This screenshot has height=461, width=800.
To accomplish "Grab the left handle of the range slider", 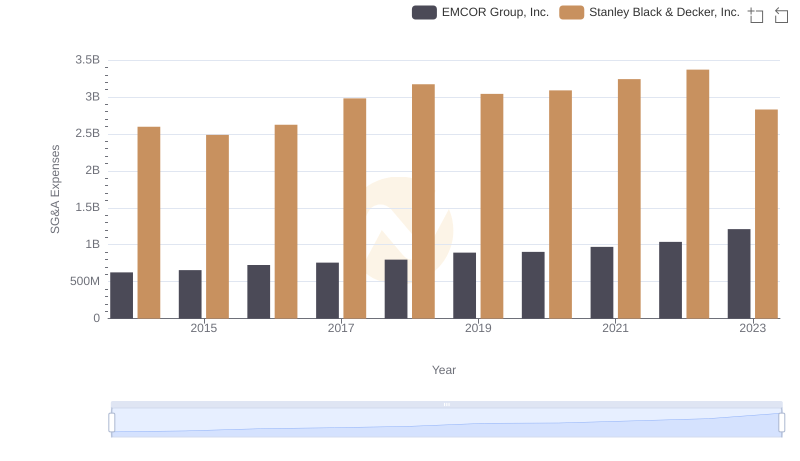I will (112, 423).
